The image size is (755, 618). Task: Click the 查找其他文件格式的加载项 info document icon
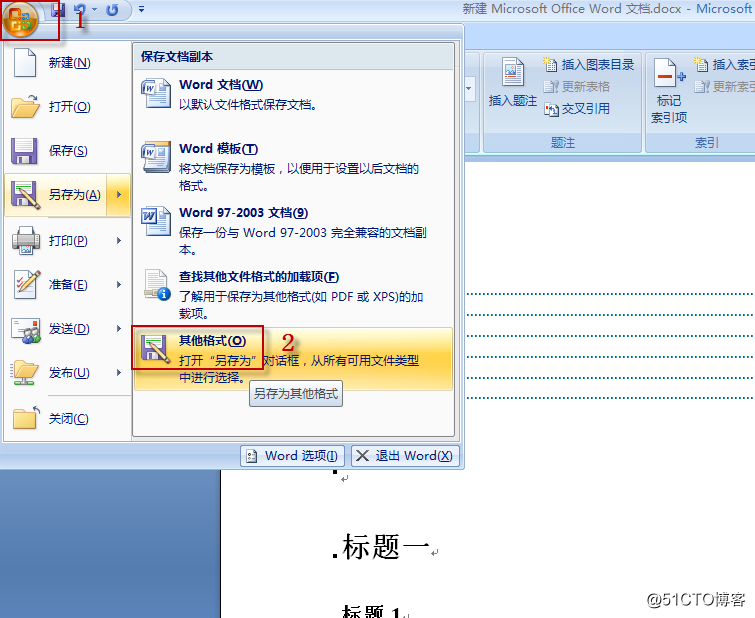coord(157,285)
